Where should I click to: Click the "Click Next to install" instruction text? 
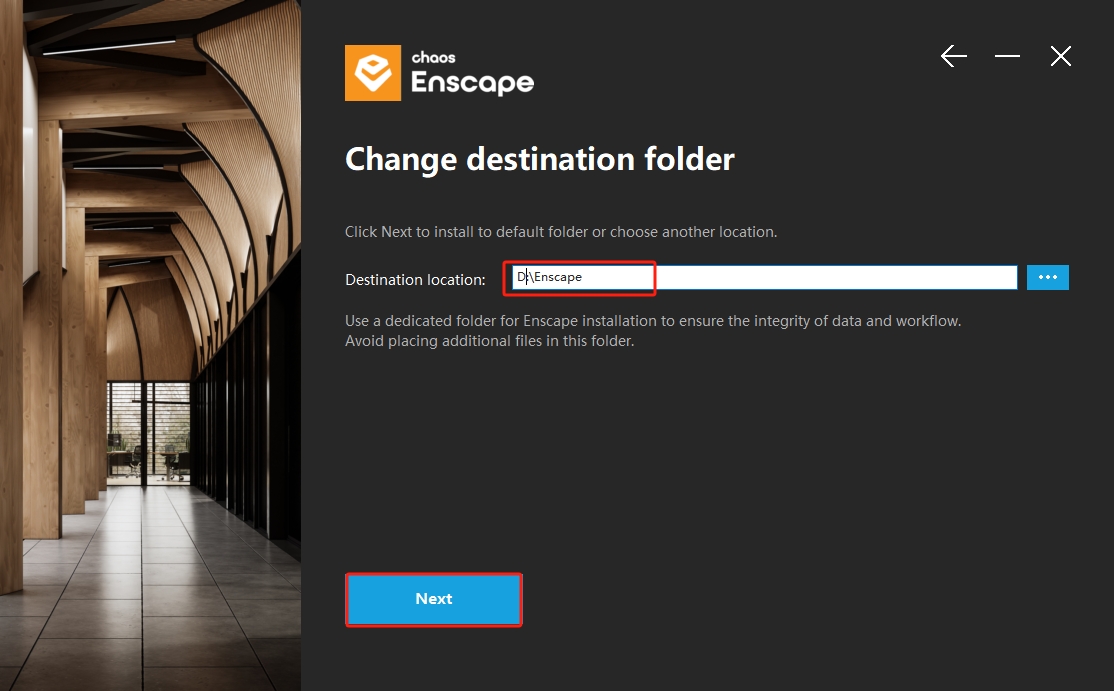(560, 232)
